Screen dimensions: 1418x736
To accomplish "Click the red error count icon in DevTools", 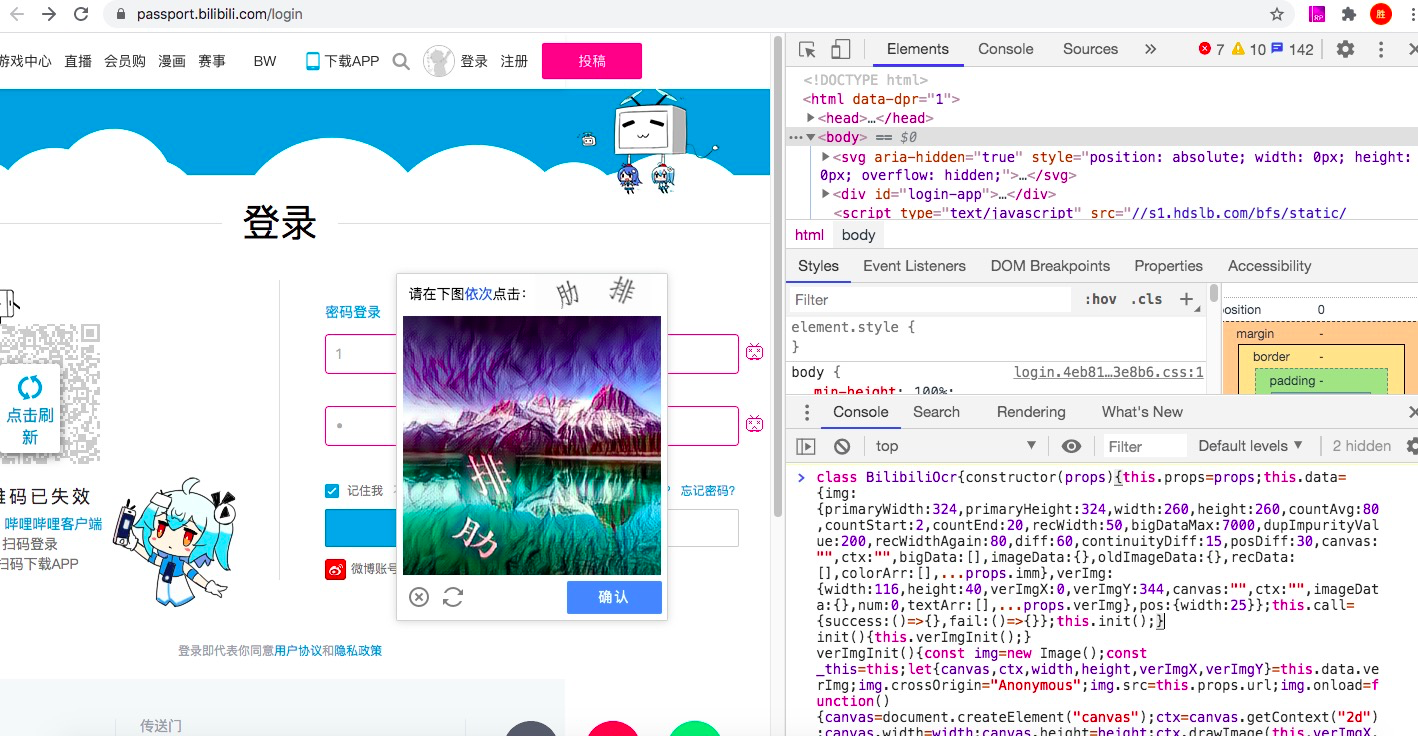I will pos(1205,49).
